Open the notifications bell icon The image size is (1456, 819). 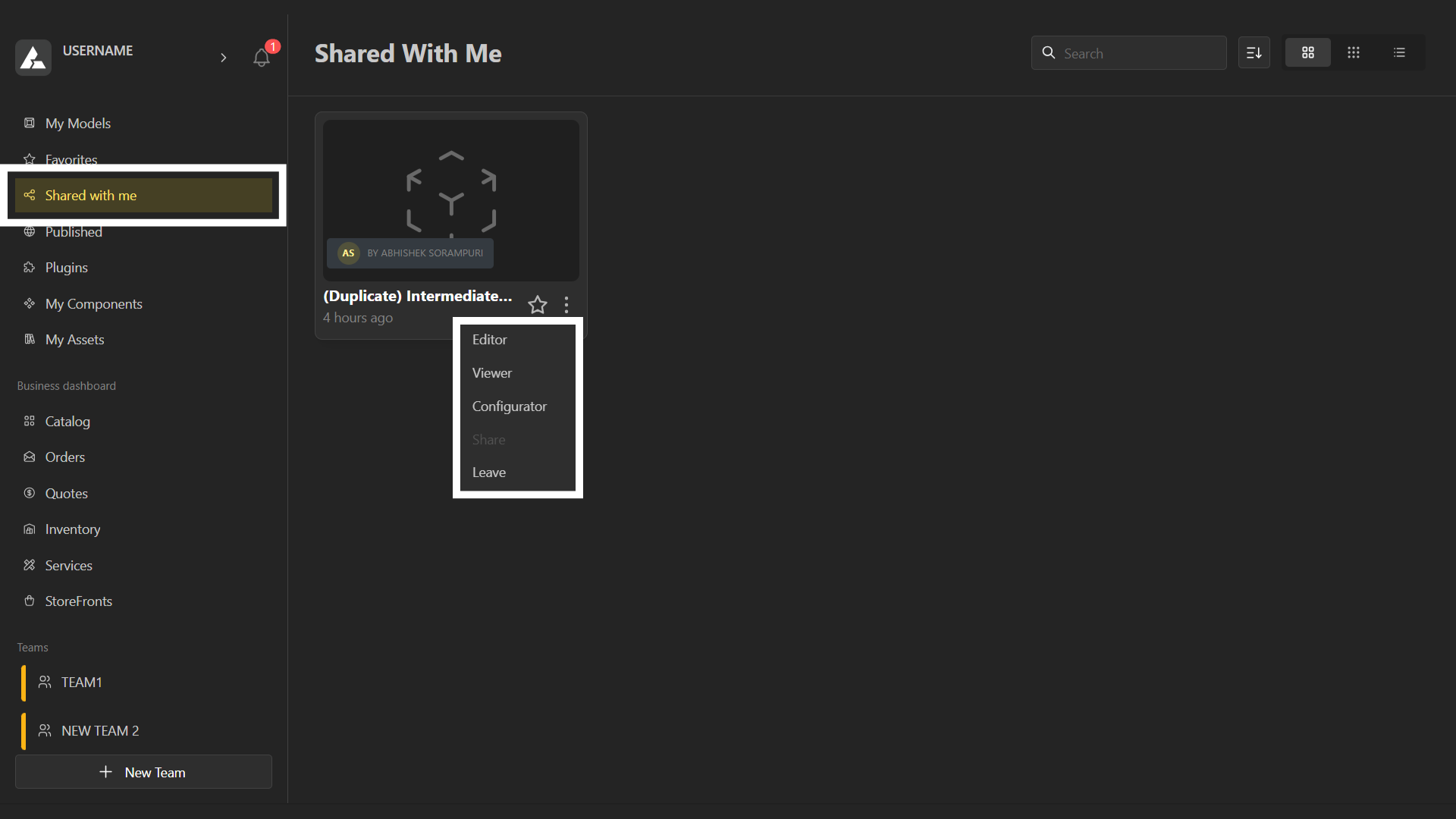[x=262, y=58]
